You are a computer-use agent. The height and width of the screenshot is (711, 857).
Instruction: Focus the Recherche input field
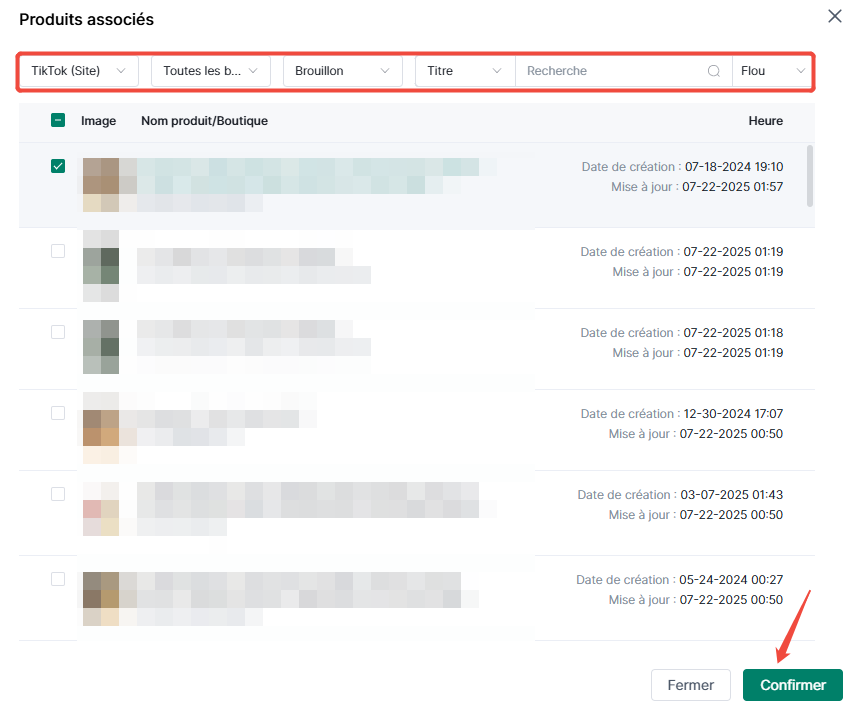point(623,71)
